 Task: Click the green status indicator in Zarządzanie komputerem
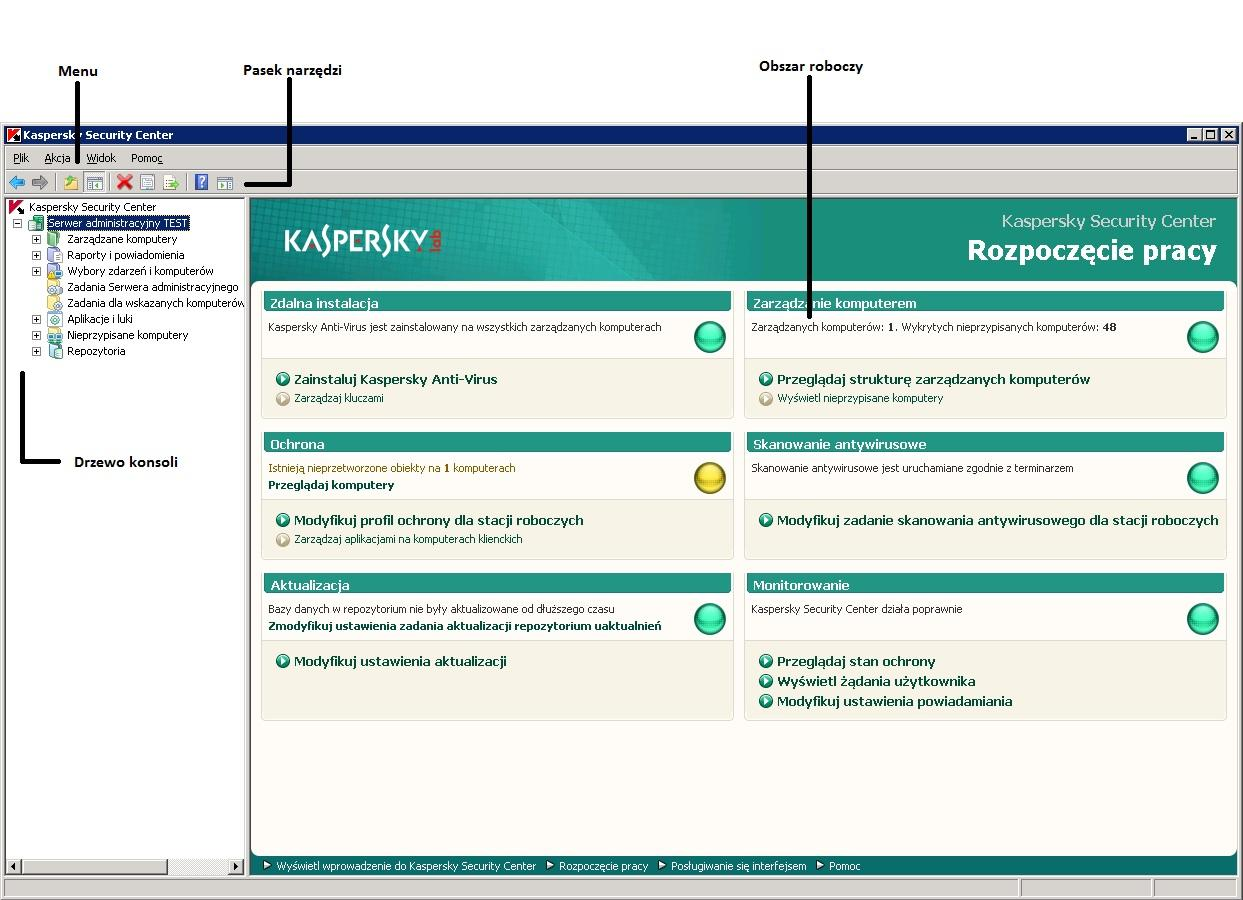pos(1203,337)
